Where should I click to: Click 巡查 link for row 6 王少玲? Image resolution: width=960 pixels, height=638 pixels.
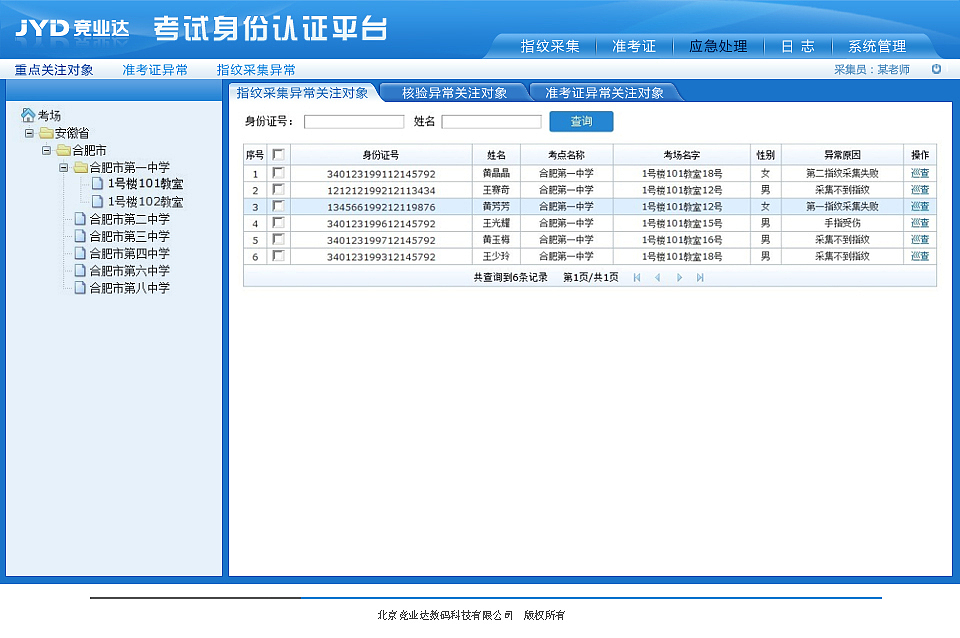click(920, 256)
